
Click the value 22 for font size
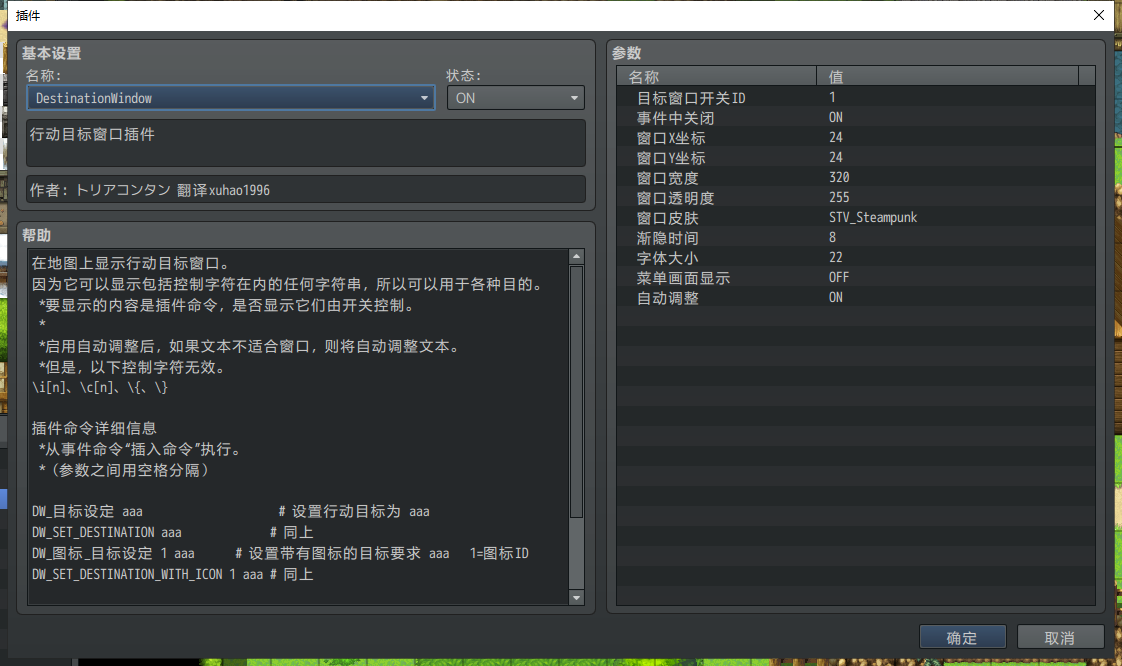(x=836, y=258)
